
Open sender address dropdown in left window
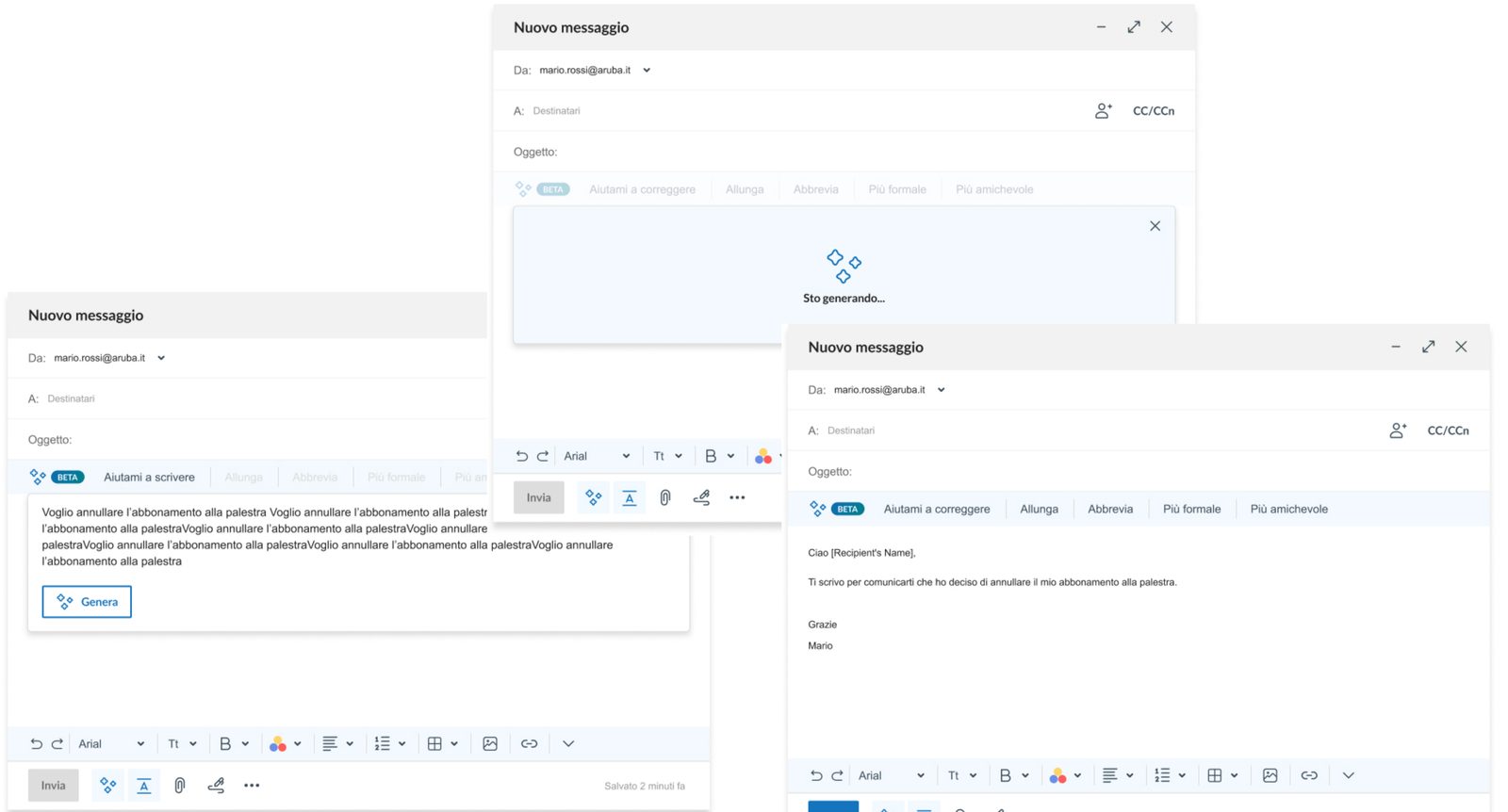[161, 358]
